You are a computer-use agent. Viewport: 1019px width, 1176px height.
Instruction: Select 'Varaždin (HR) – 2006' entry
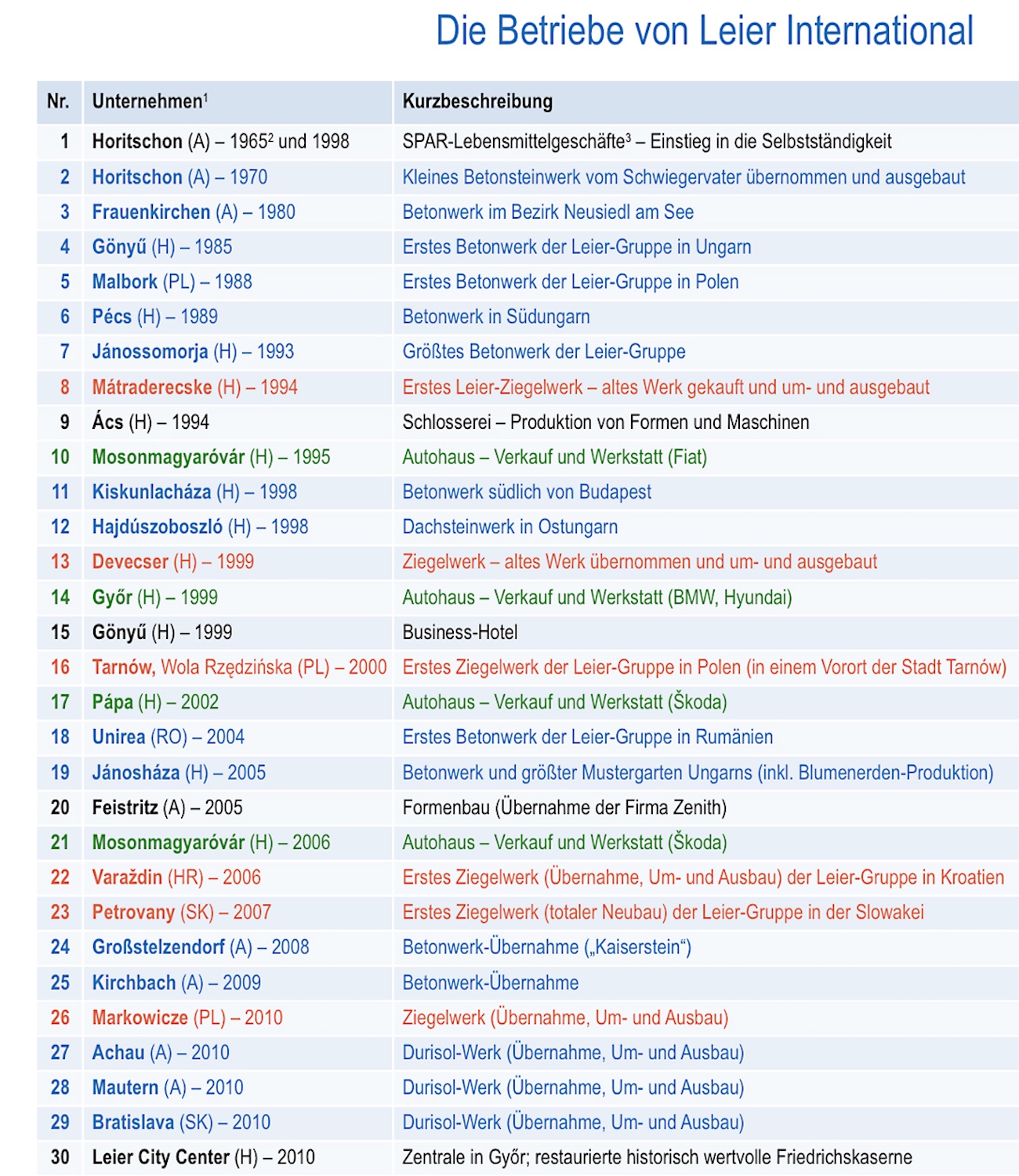click(176, 877)
